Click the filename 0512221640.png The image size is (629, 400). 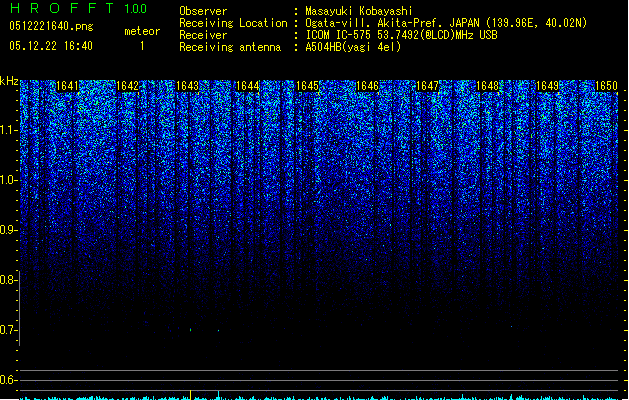51,26
